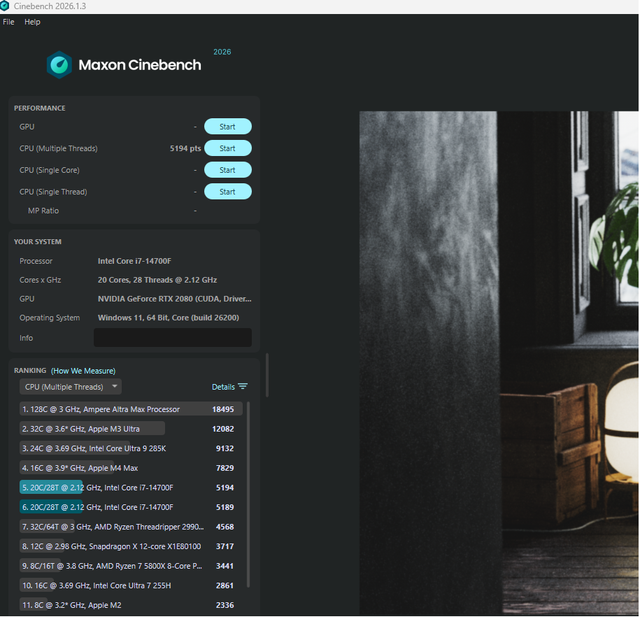Start the CPU Single Core test
This screenshot has width=640, height=617.
tap(228, 170)
